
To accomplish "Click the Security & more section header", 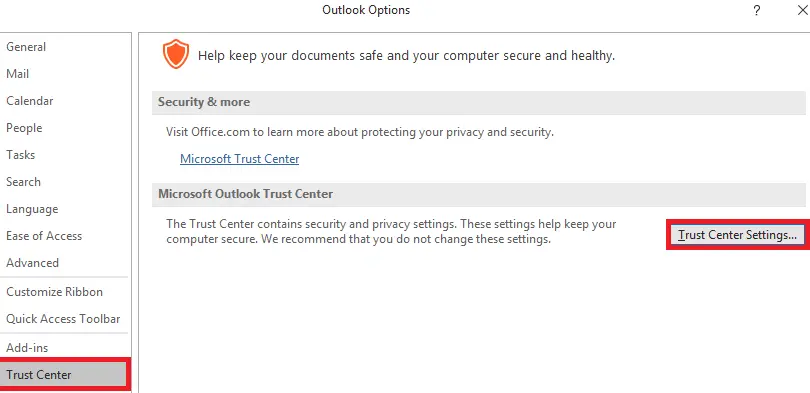I will pos(478,102).
